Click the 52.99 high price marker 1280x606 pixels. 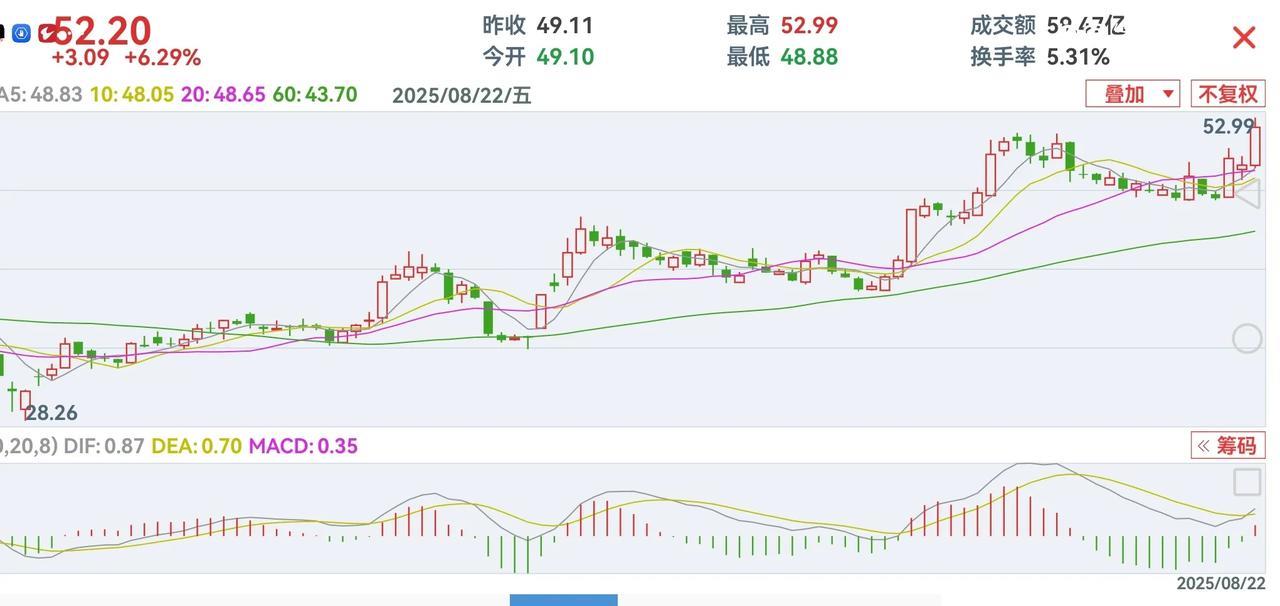pos(1227,127)
